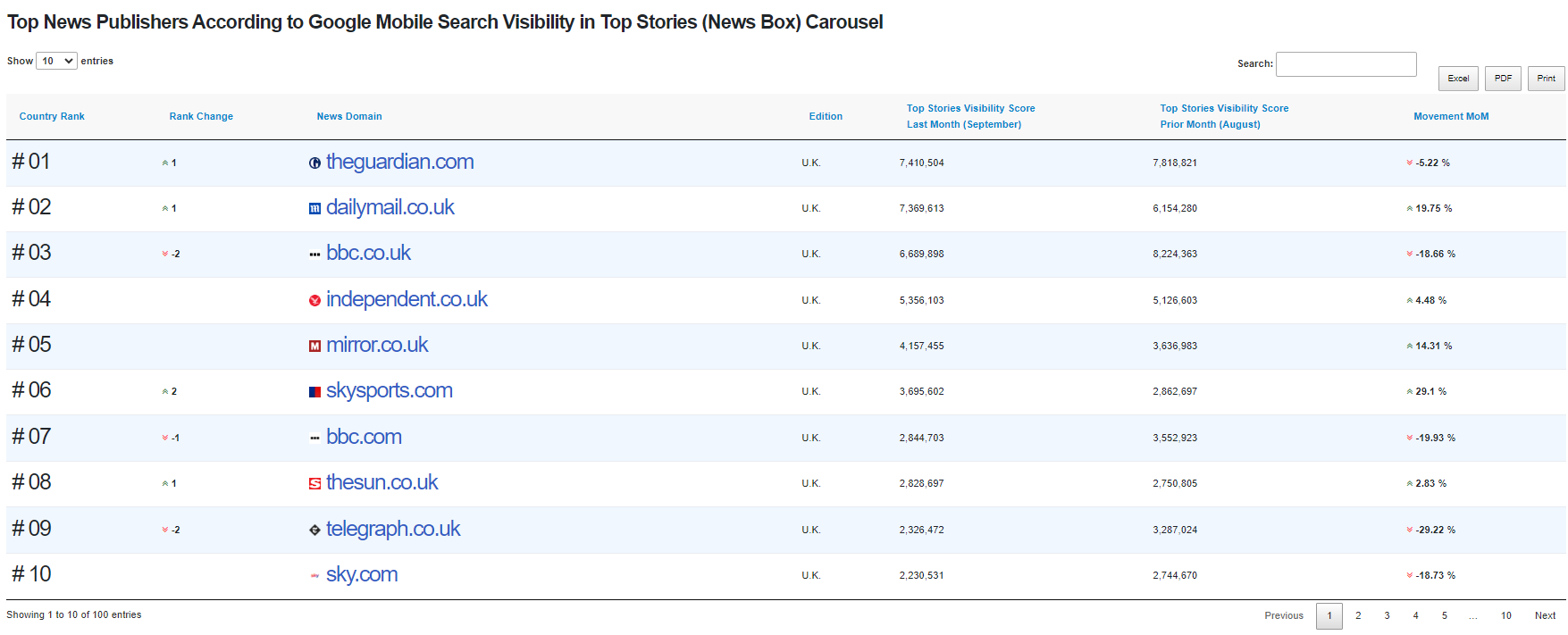
Task: Sort by Edition column header
Action: [826, 116]
